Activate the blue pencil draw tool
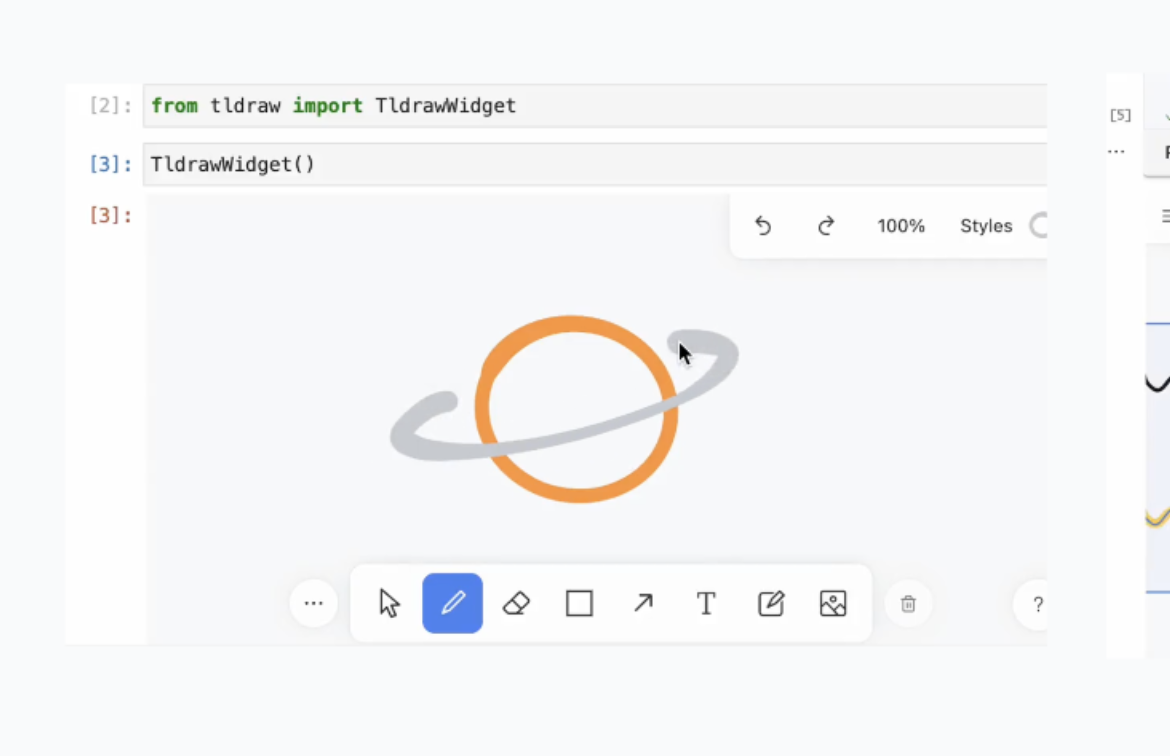 click(x=452, y=603)
